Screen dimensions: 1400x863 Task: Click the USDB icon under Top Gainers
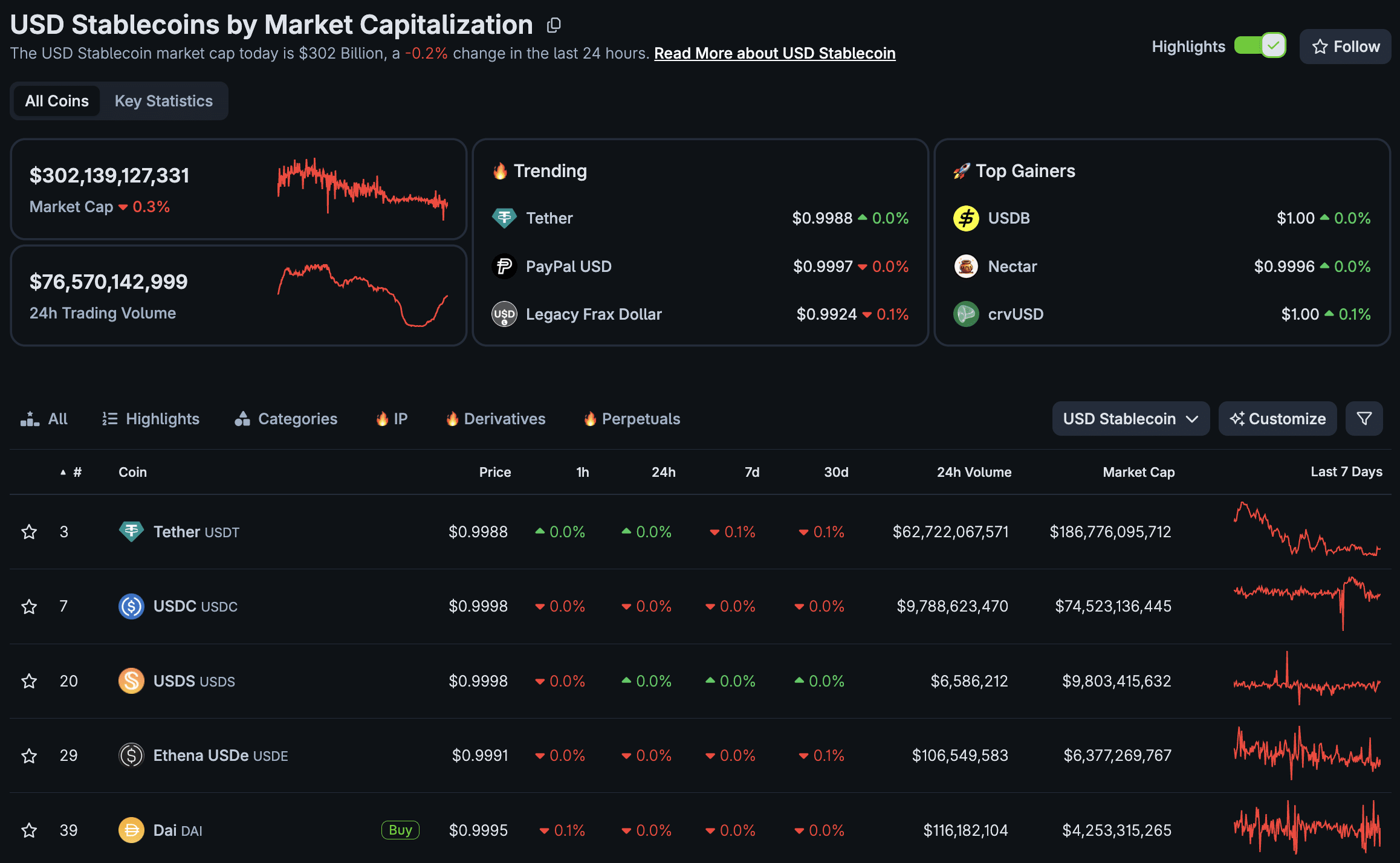pyautogui.click(x=965, y=218)
